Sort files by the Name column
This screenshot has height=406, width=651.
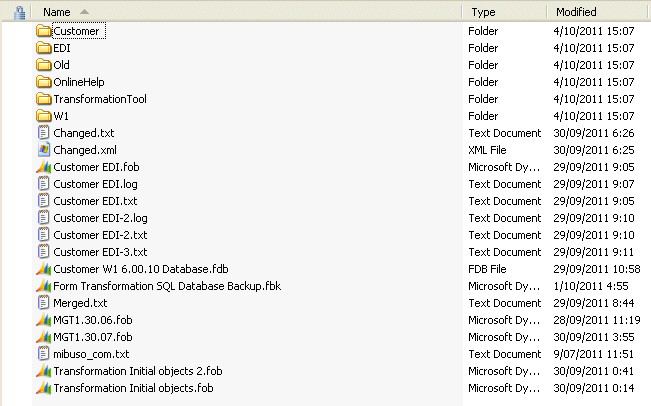click(x=57, y=12)
